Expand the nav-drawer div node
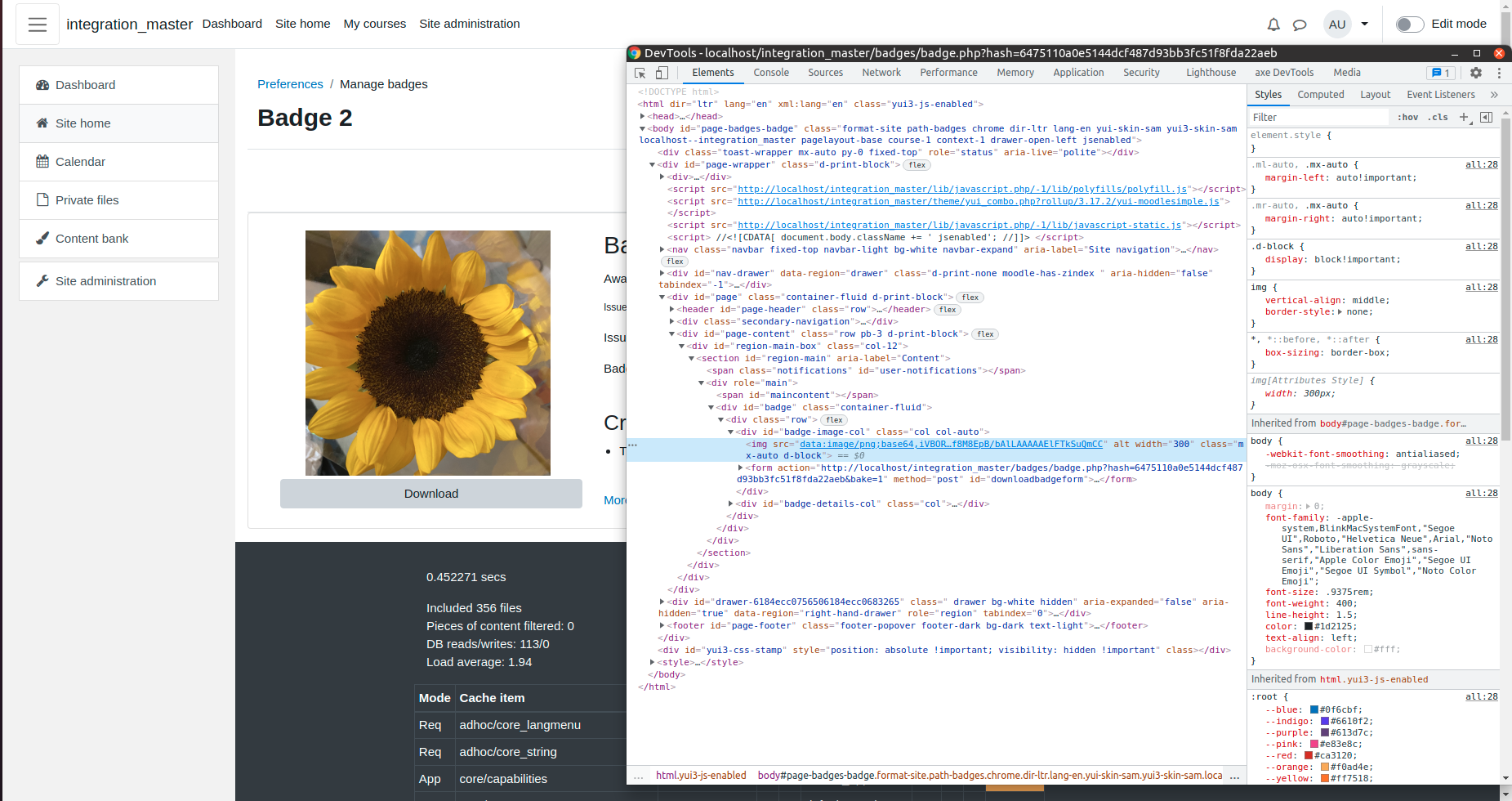The height and width of the screenshot is (801, 1512). 662,274
